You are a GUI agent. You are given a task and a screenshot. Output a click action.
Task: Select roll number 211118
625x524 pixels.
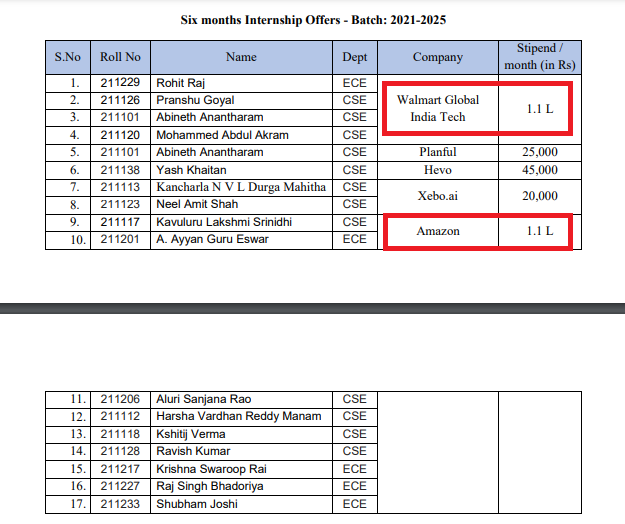pos(120,434)
